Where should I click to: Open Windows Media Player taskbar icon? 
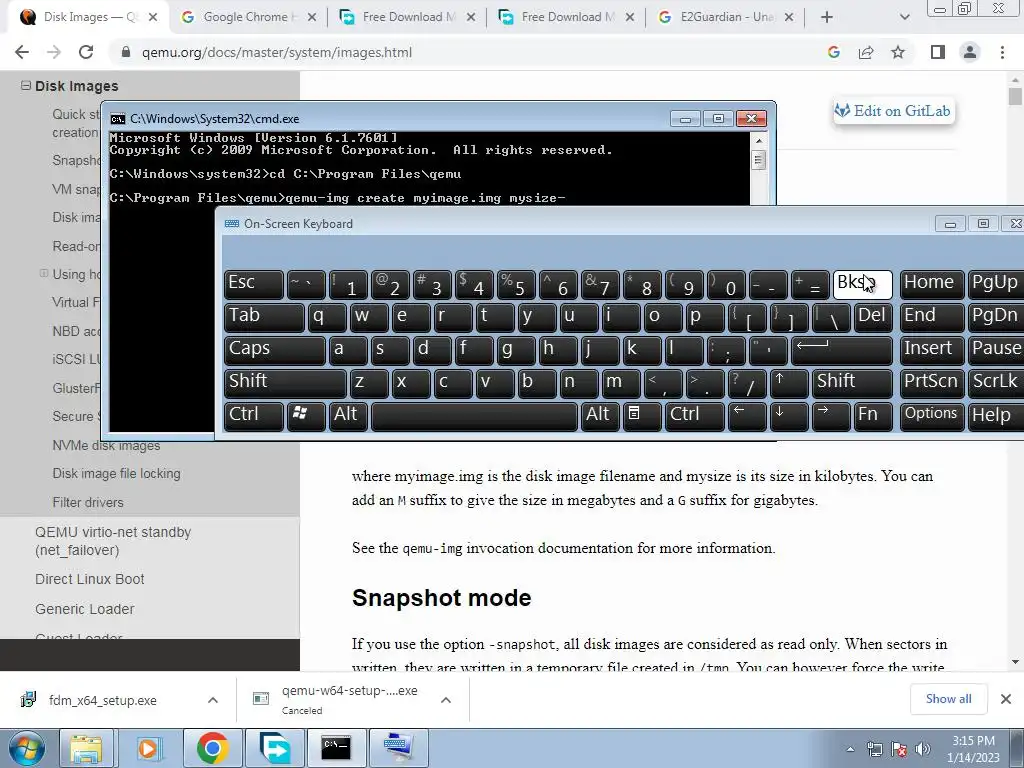pyautogui.click(x=148, y=748)
